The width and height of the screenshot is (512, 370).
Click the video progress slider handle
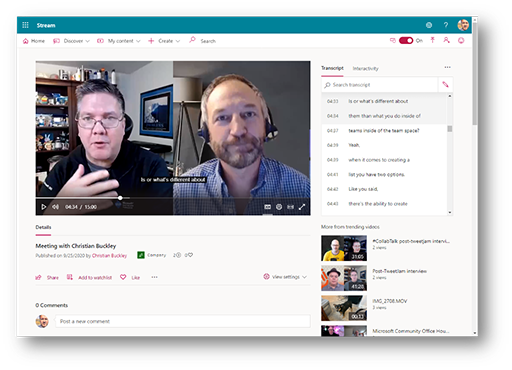[x=120, y=198]
